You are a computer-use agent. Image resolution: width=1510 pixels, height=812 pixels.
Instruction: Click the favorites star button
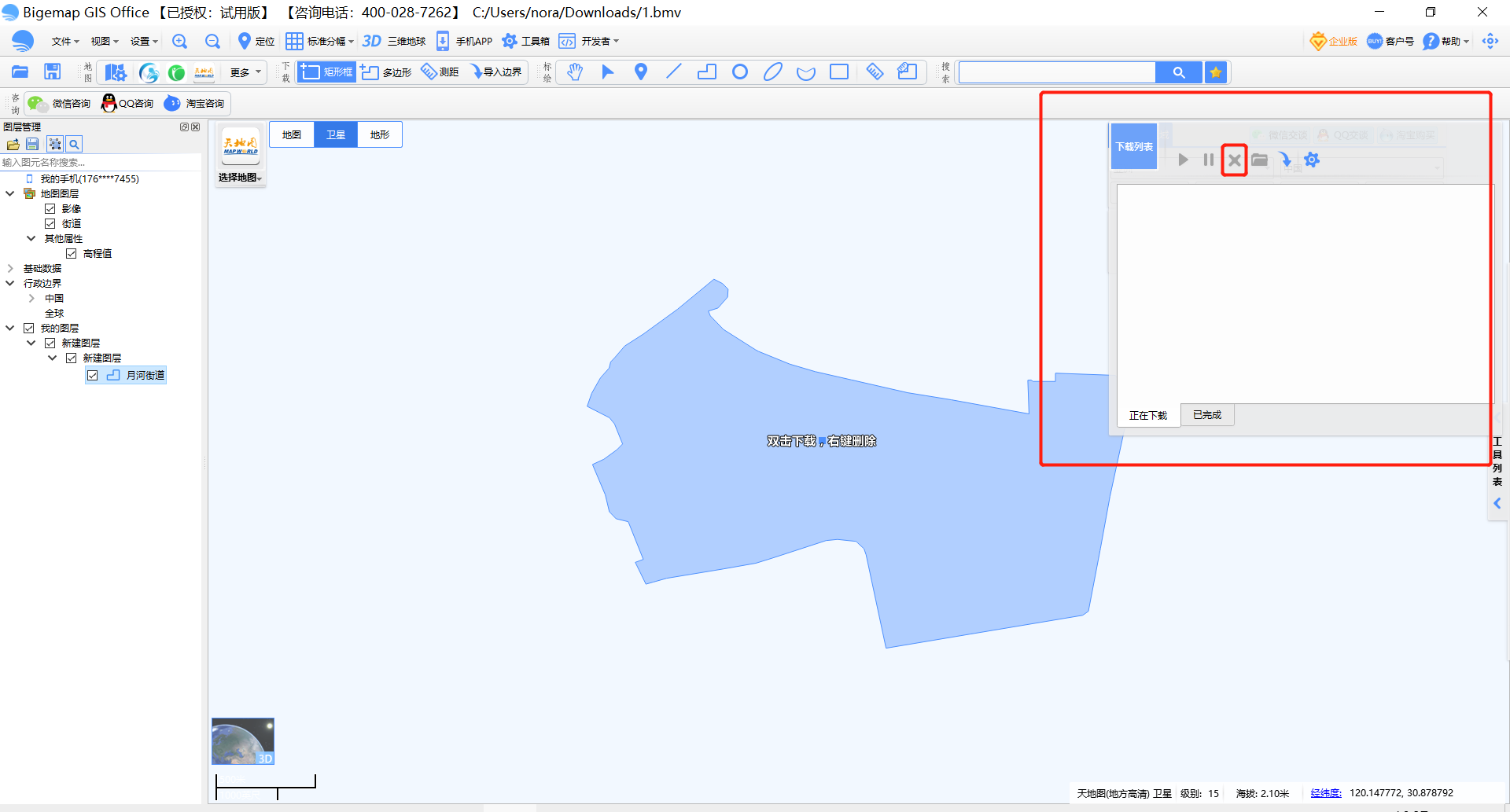pos(1216,72)
